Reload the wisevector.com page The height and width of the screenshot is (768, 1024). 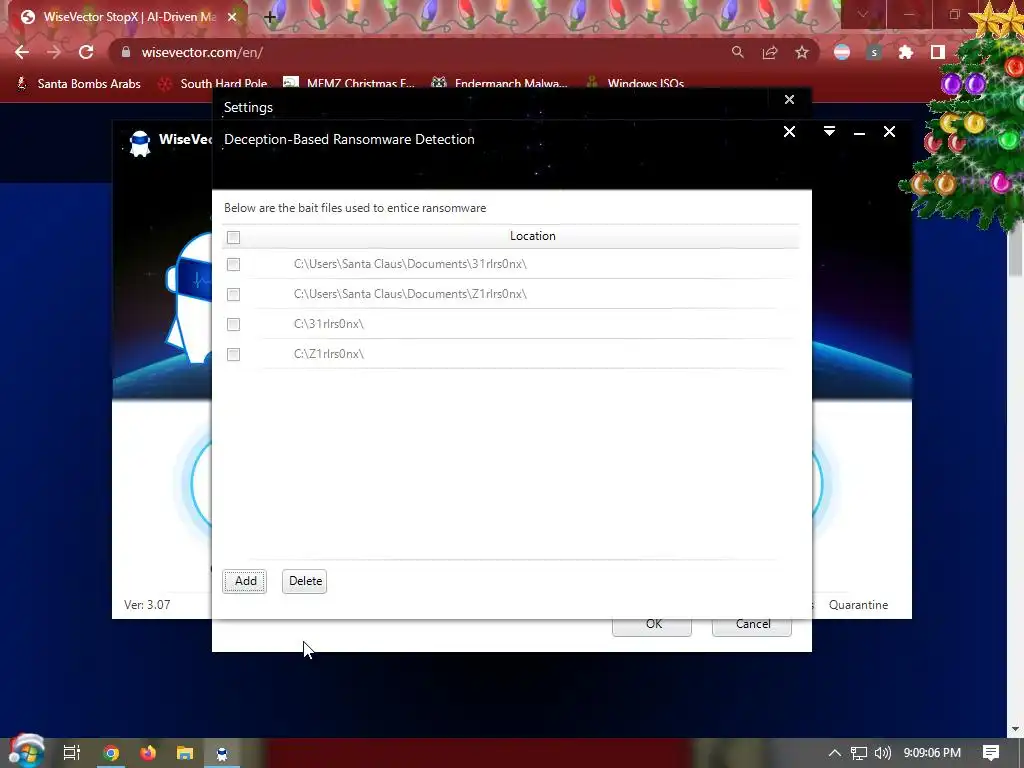pos(86,52)
